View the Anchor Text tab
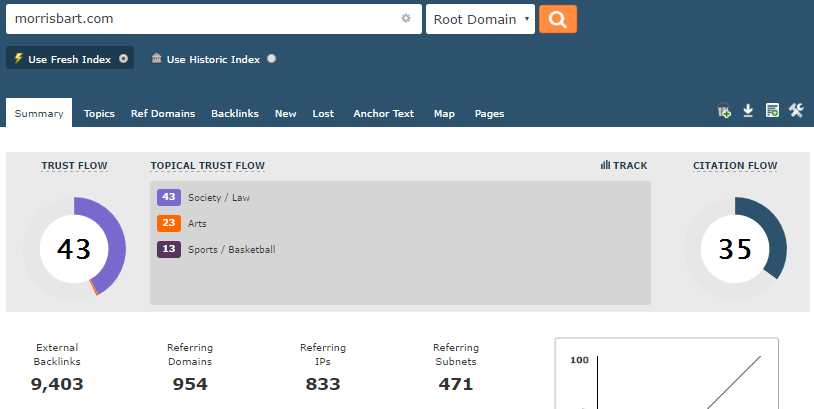814x409 pixels. pyautogui.click(x=384, y=113)
